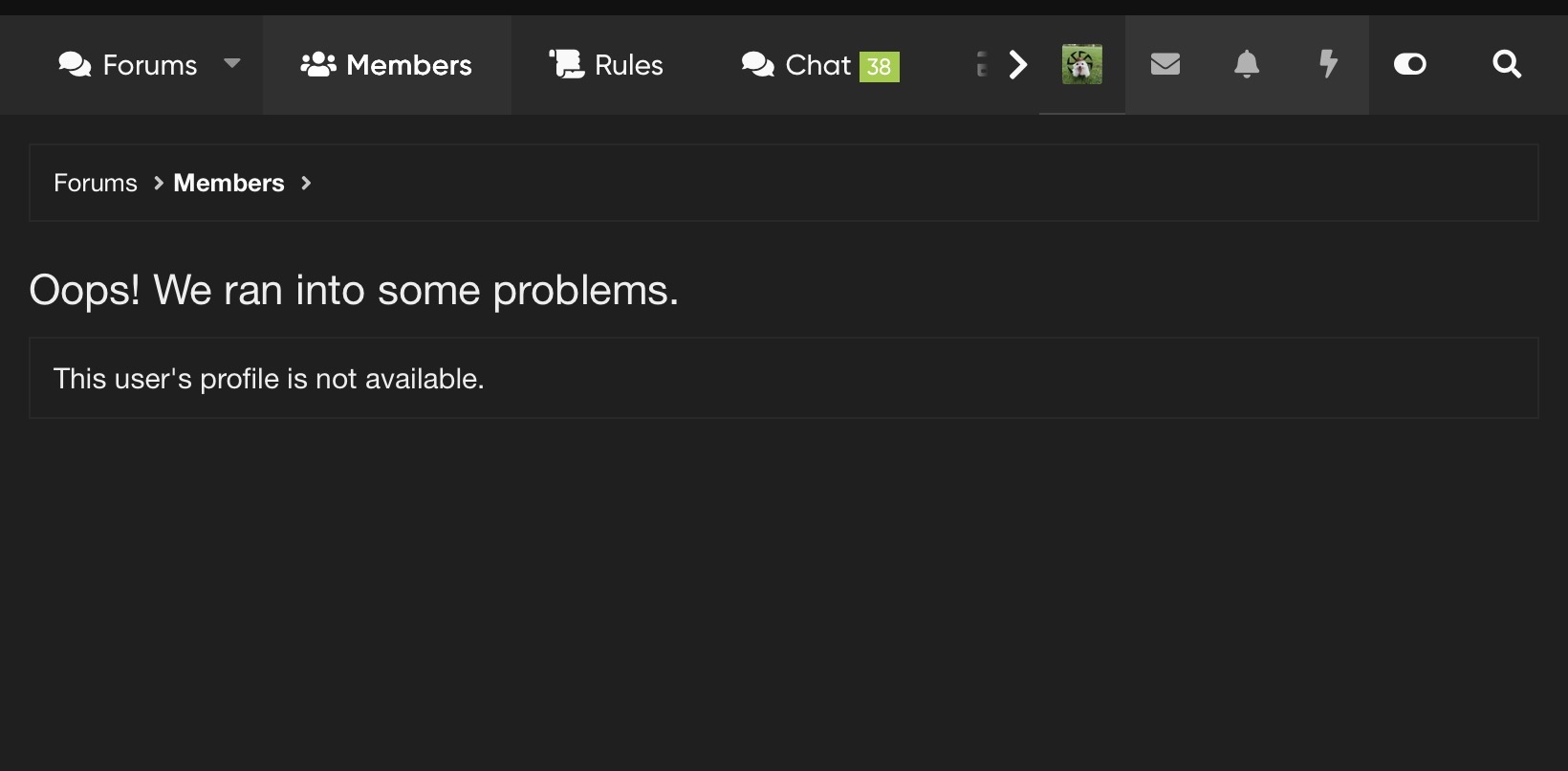This screenshot has height=771, width=1568.
Task: Click the profile not available message
Action: coord(269,379)
